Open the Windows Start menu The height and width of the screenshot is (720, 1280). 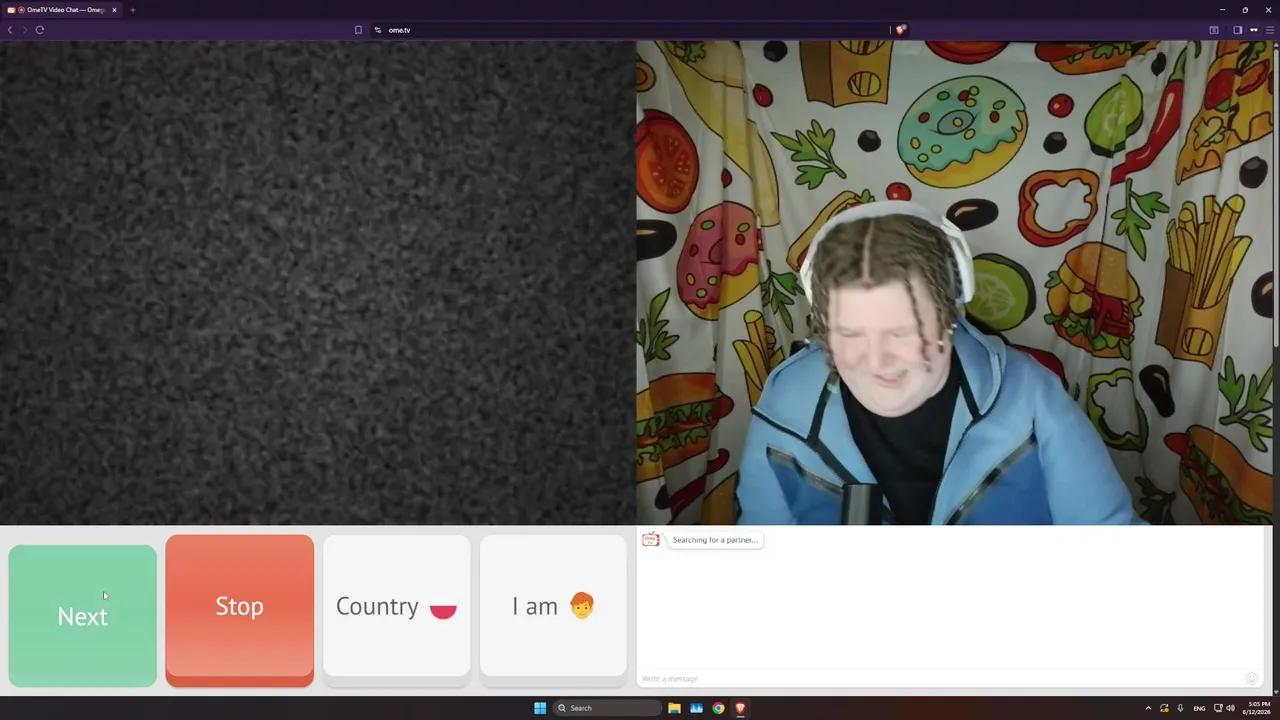pos(540,708)
